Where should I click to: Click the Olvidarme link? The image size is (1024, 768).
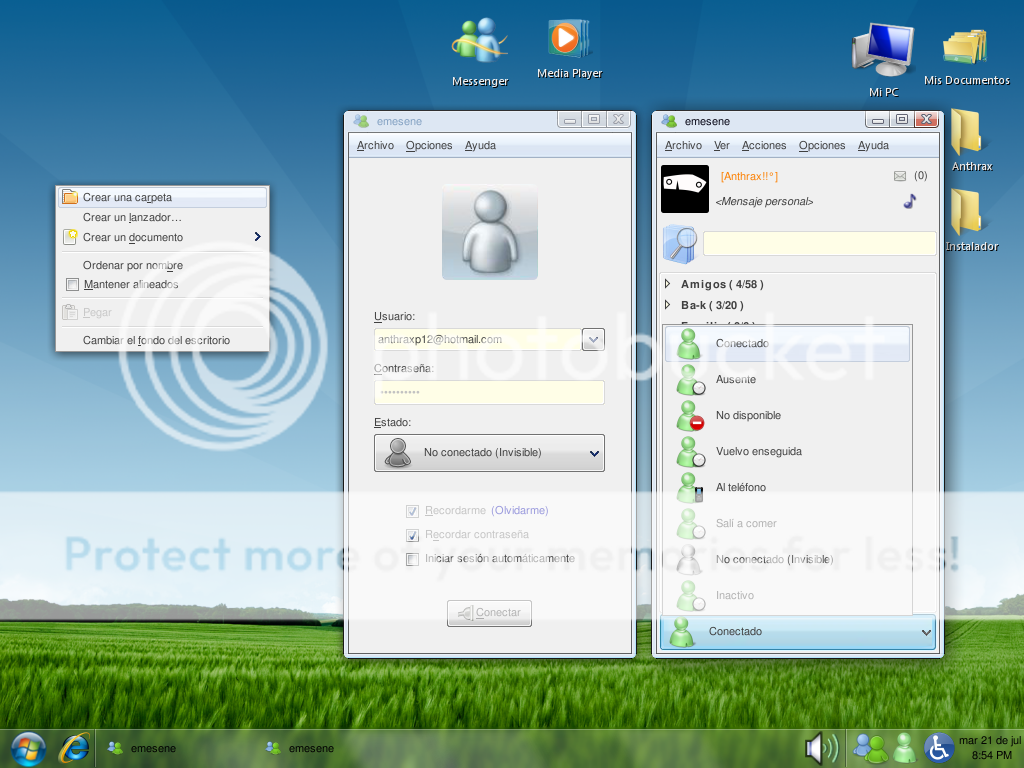519,510
